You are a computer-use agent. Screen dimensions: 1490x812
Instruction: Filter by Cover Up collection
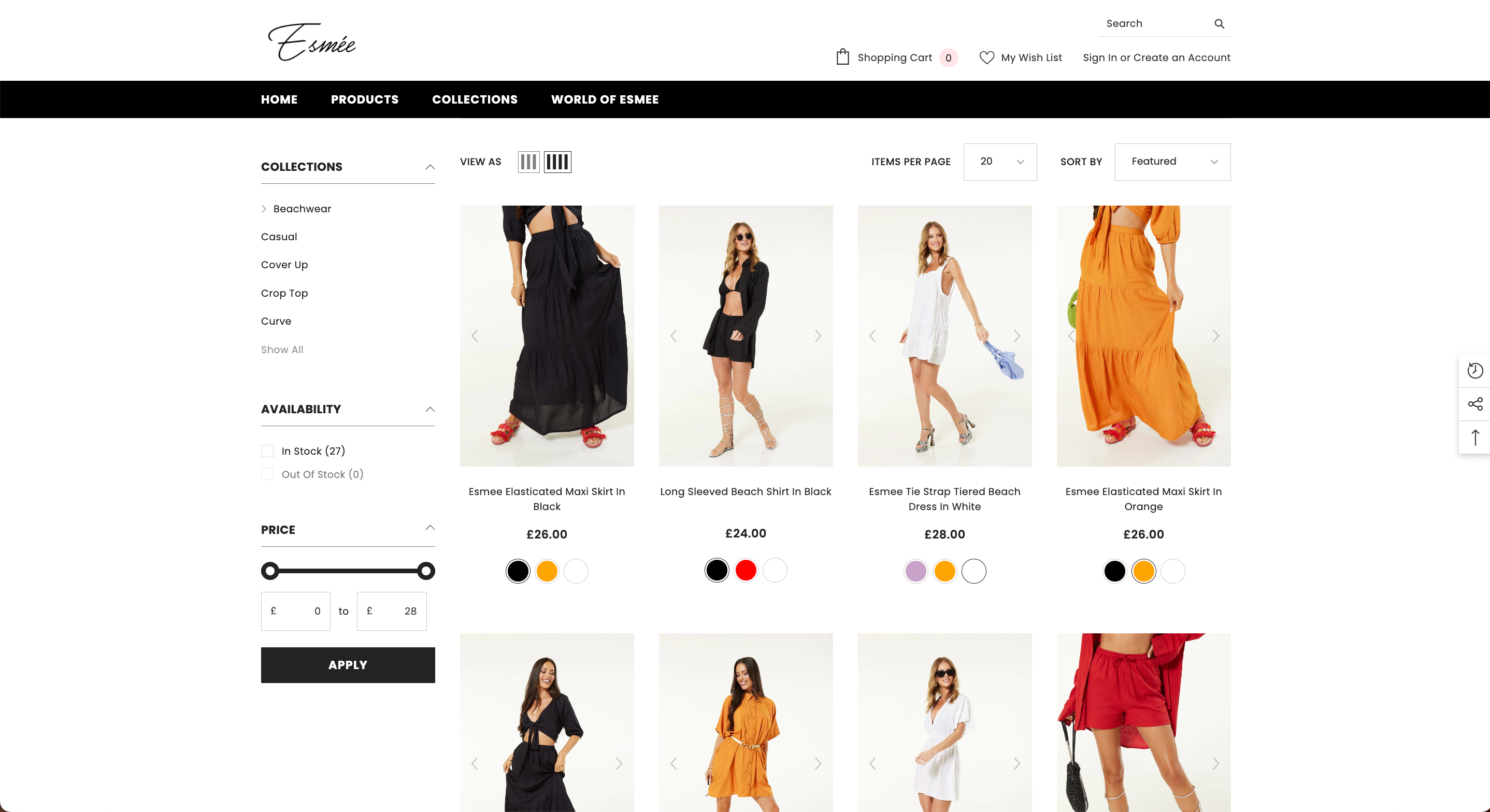284,265
